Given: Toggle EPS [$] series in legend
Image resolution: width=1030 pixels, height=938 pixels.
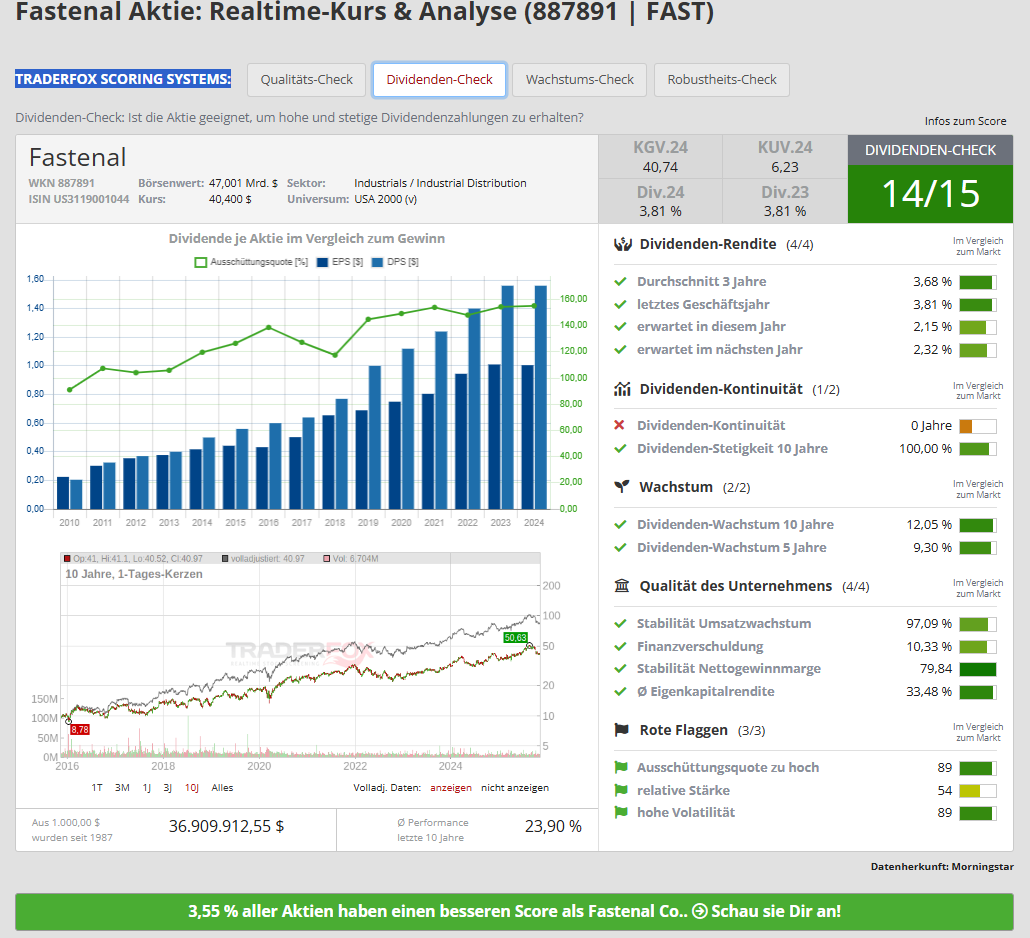Looking at the screenshot, I should [340, 262].
